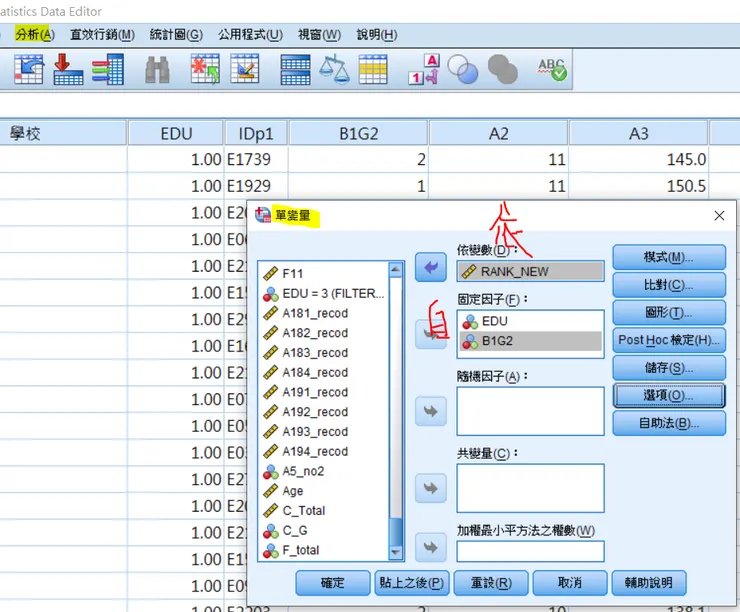740x612 pixels.
Task: Click the arrow button beside 加權最小平方法 field
Action: point(430,547)
